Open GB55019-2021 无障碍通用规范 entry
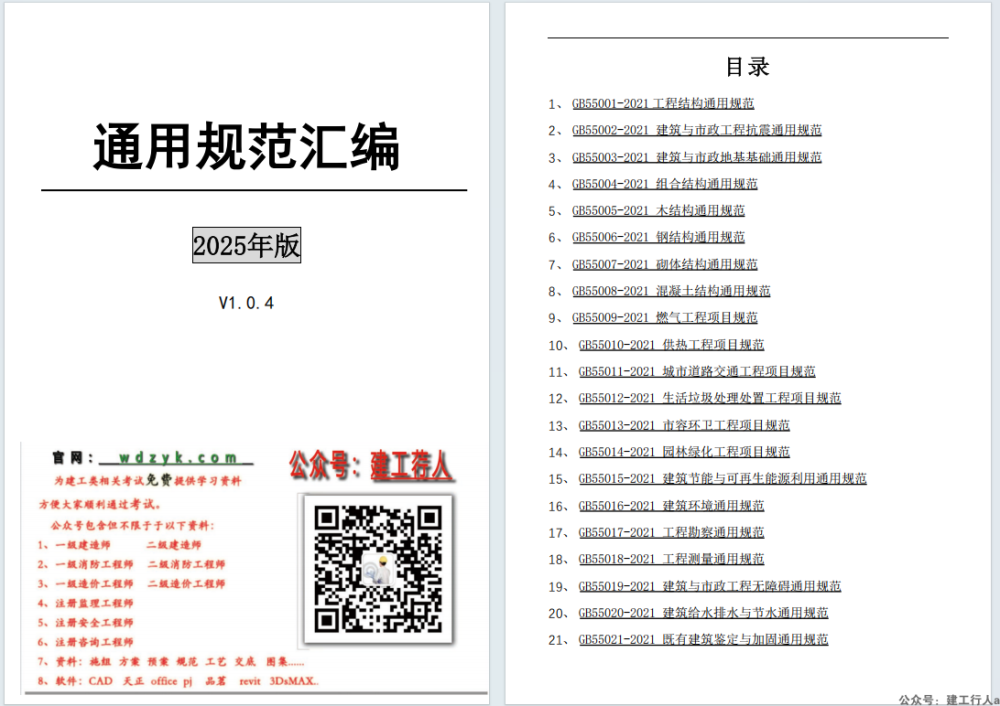 tap(709, 586)
